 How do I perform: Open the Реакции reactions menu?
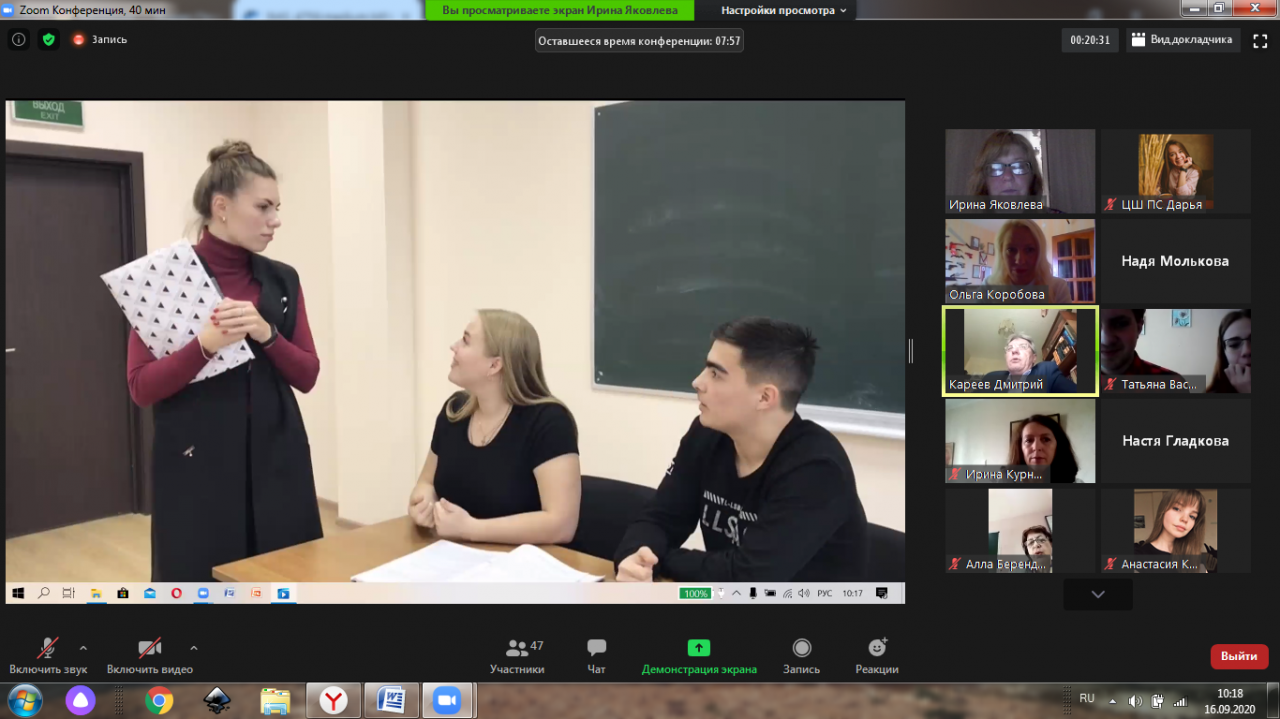coord(877,656)
